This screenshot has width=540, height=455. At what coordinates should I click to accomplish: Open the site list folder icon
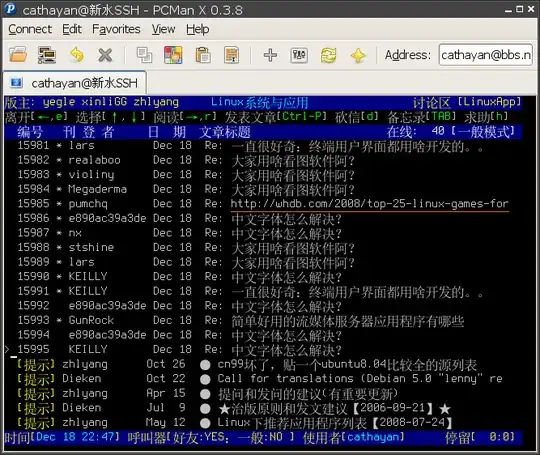tap(18, 55)
